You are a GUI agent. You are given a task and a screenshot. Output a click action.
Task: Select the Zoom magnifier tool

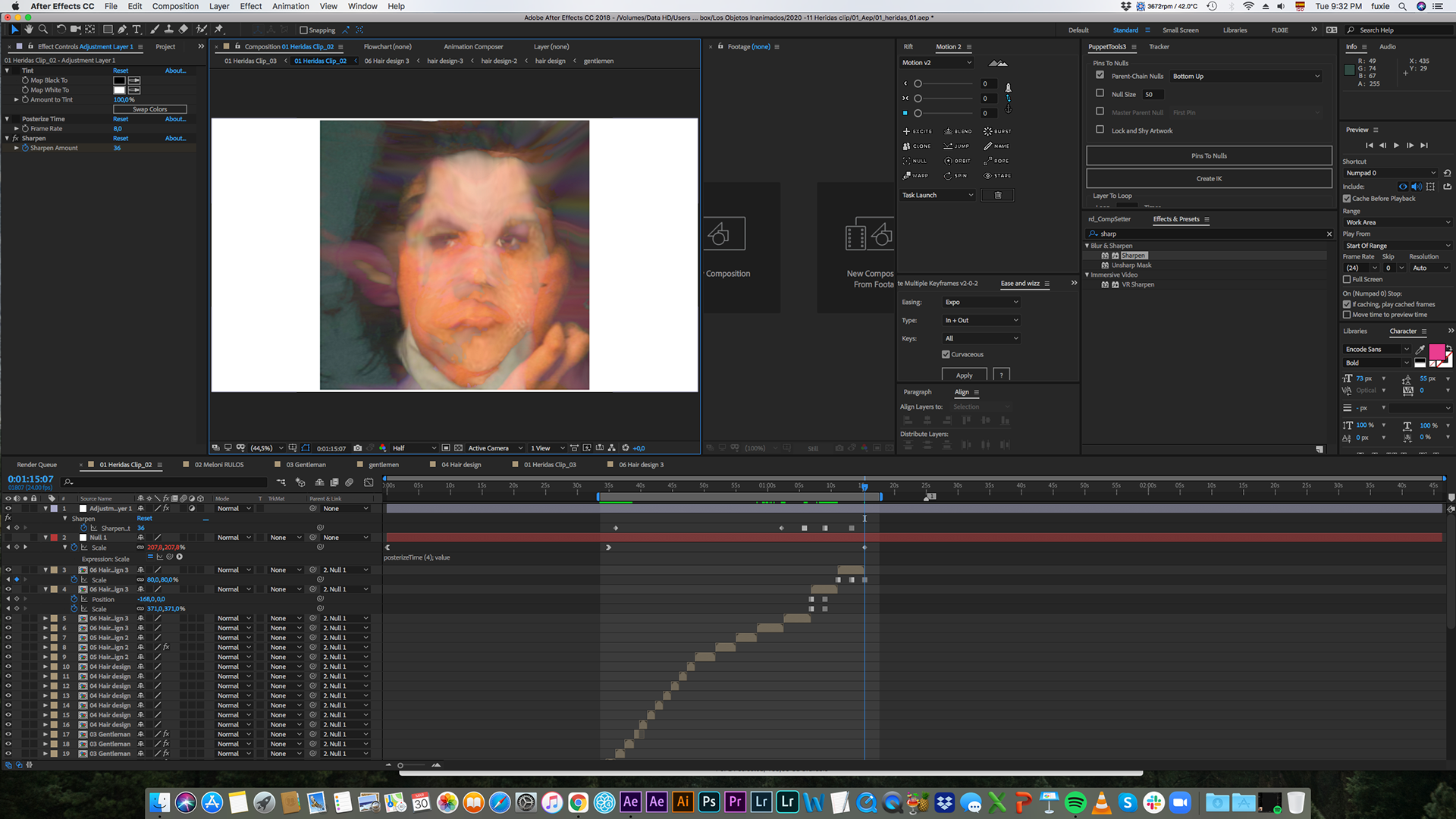[x=43, y=30]
